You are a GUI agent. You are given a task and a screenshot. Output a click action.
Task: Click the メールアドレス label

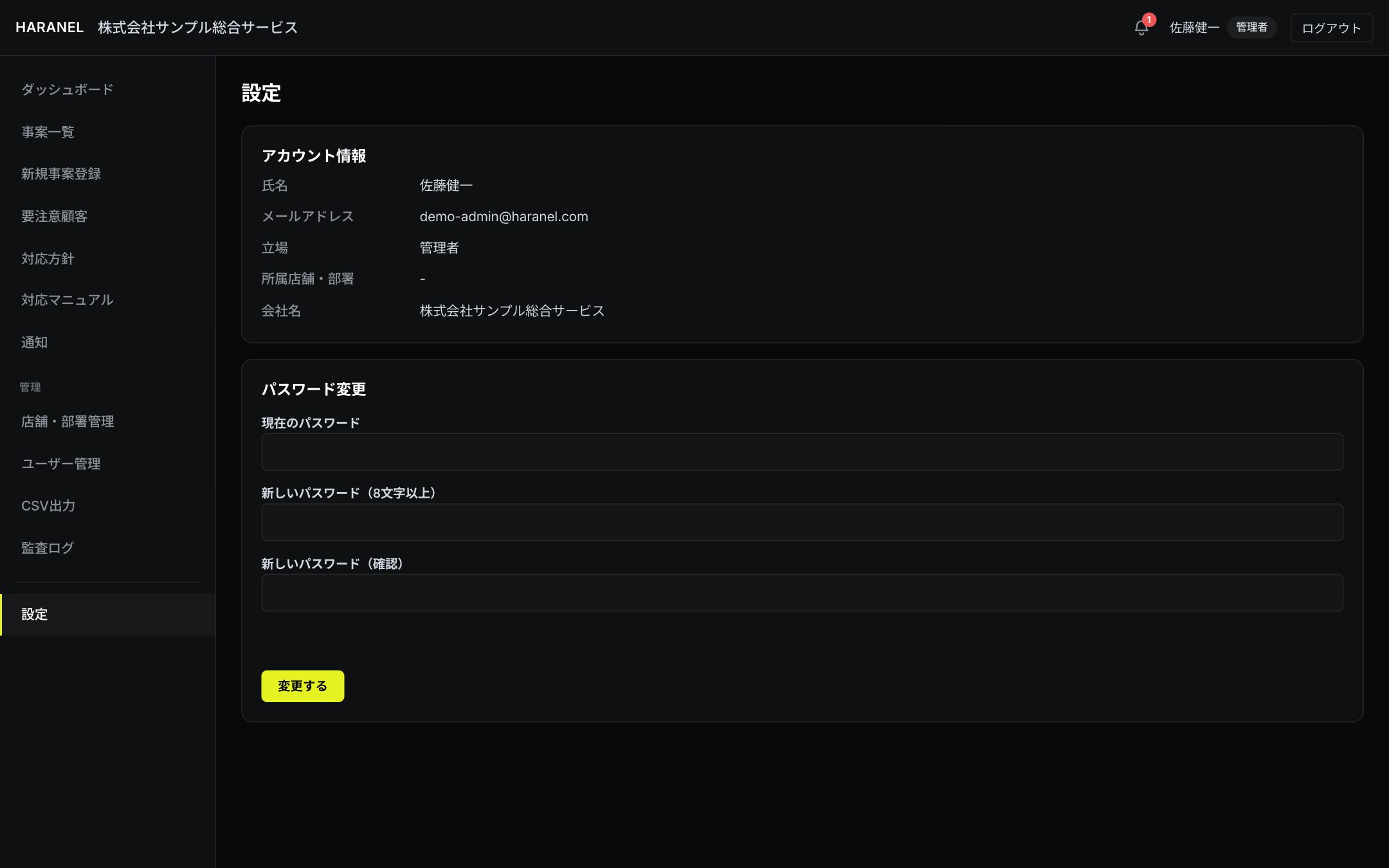[307, 217]
